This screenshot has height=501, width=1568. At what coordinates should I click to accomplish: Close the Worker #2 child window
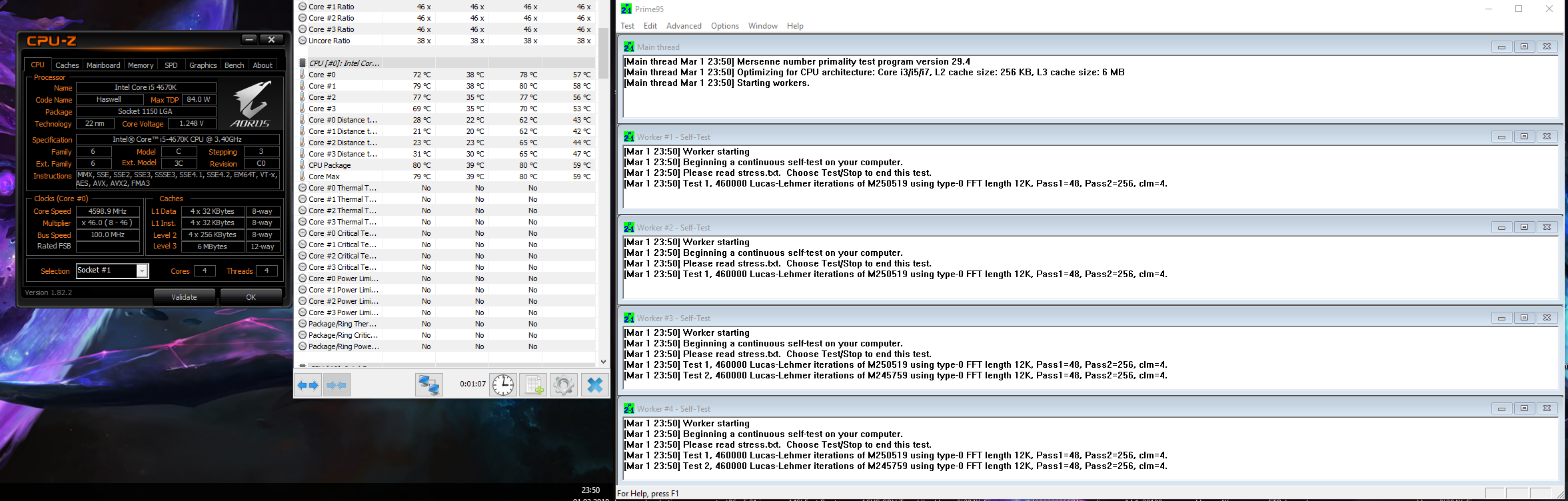point(1547,227)
